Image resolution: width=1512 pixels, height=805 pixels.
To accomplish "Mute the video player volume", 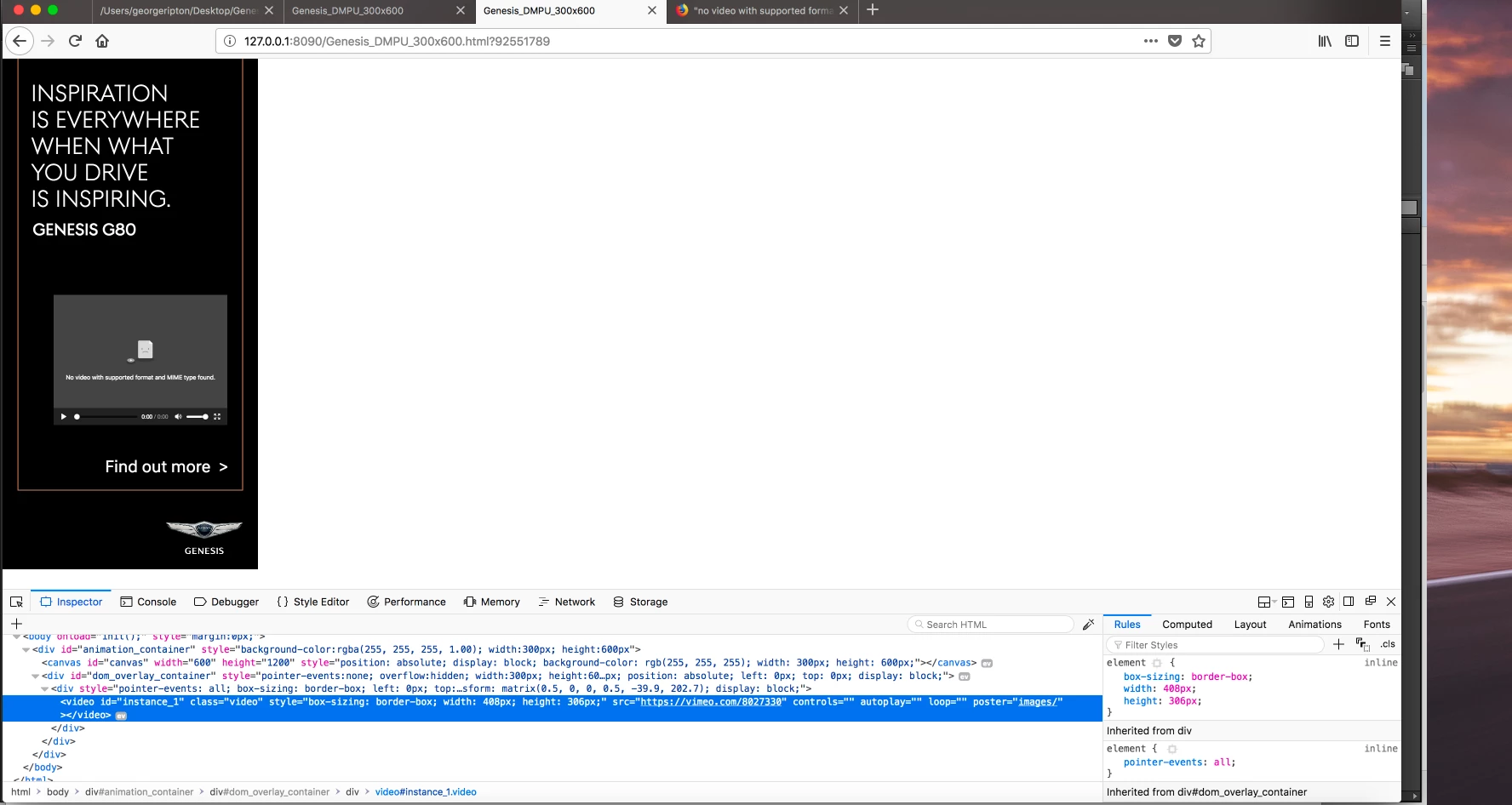I will [x=178, y=417].
